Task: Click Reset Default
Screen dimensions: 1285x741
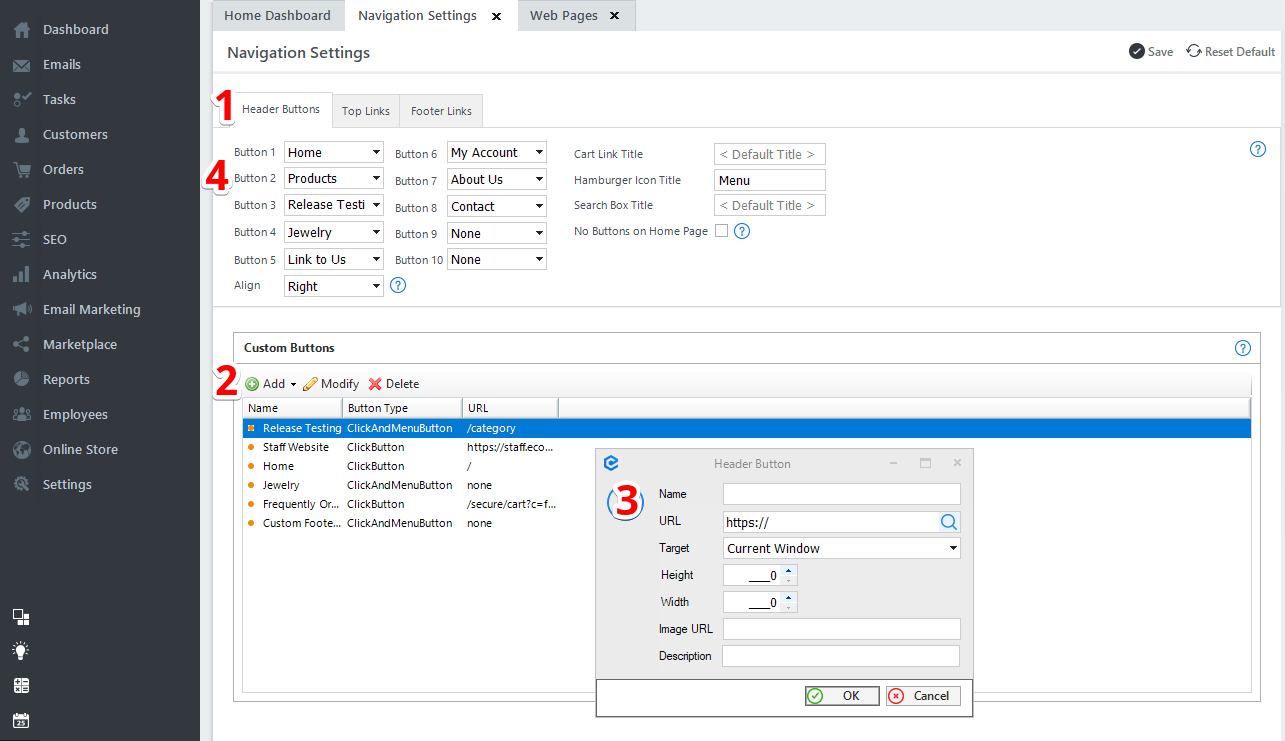Action: click(1231, 52)
